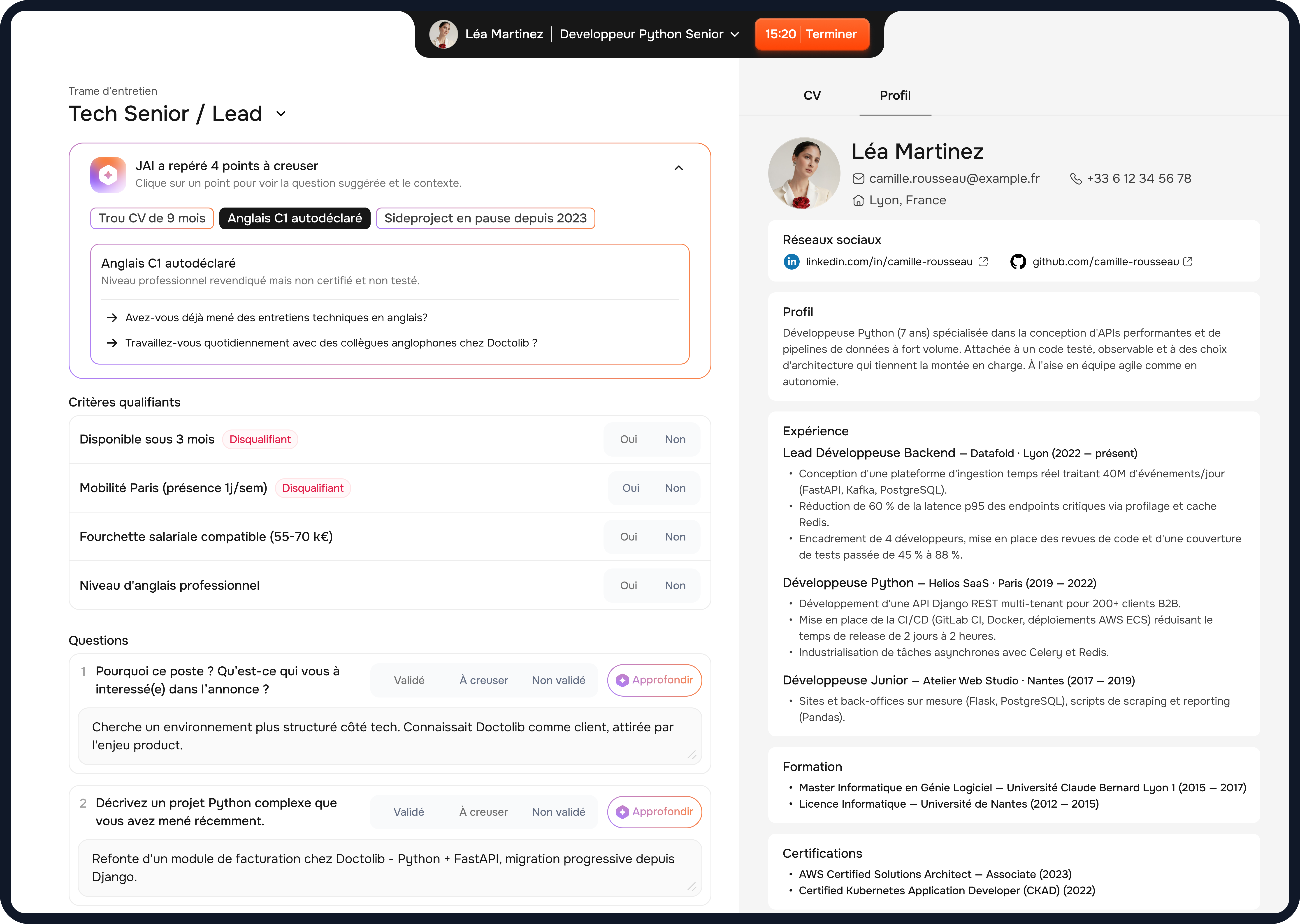This screenshot has width=1300, height=924.
Task: Select Oui for Fourchette salariale compatible
Action: click(628, 537)
